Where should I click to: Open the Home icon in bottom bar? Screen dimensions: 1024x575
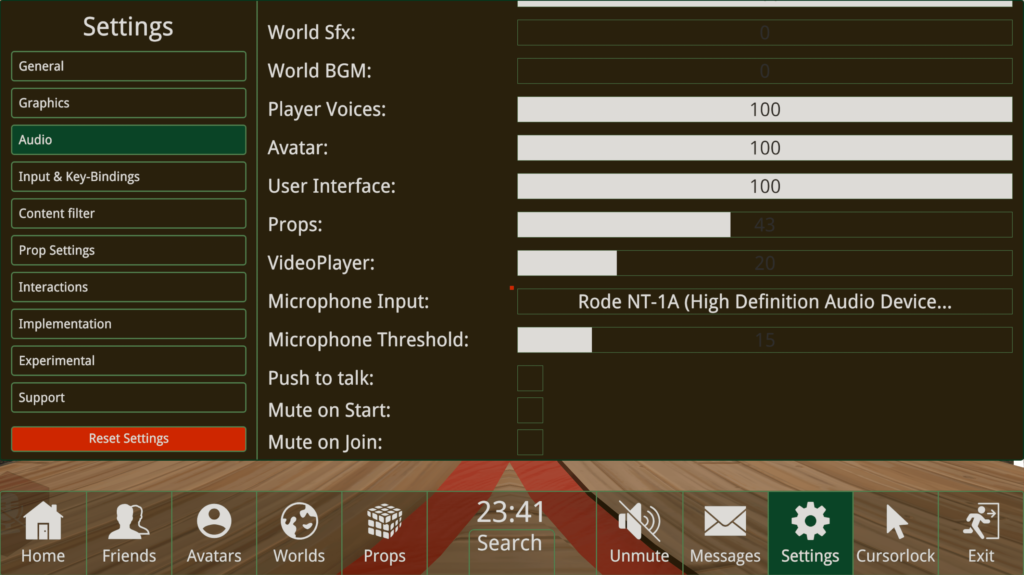pos(43,521)
